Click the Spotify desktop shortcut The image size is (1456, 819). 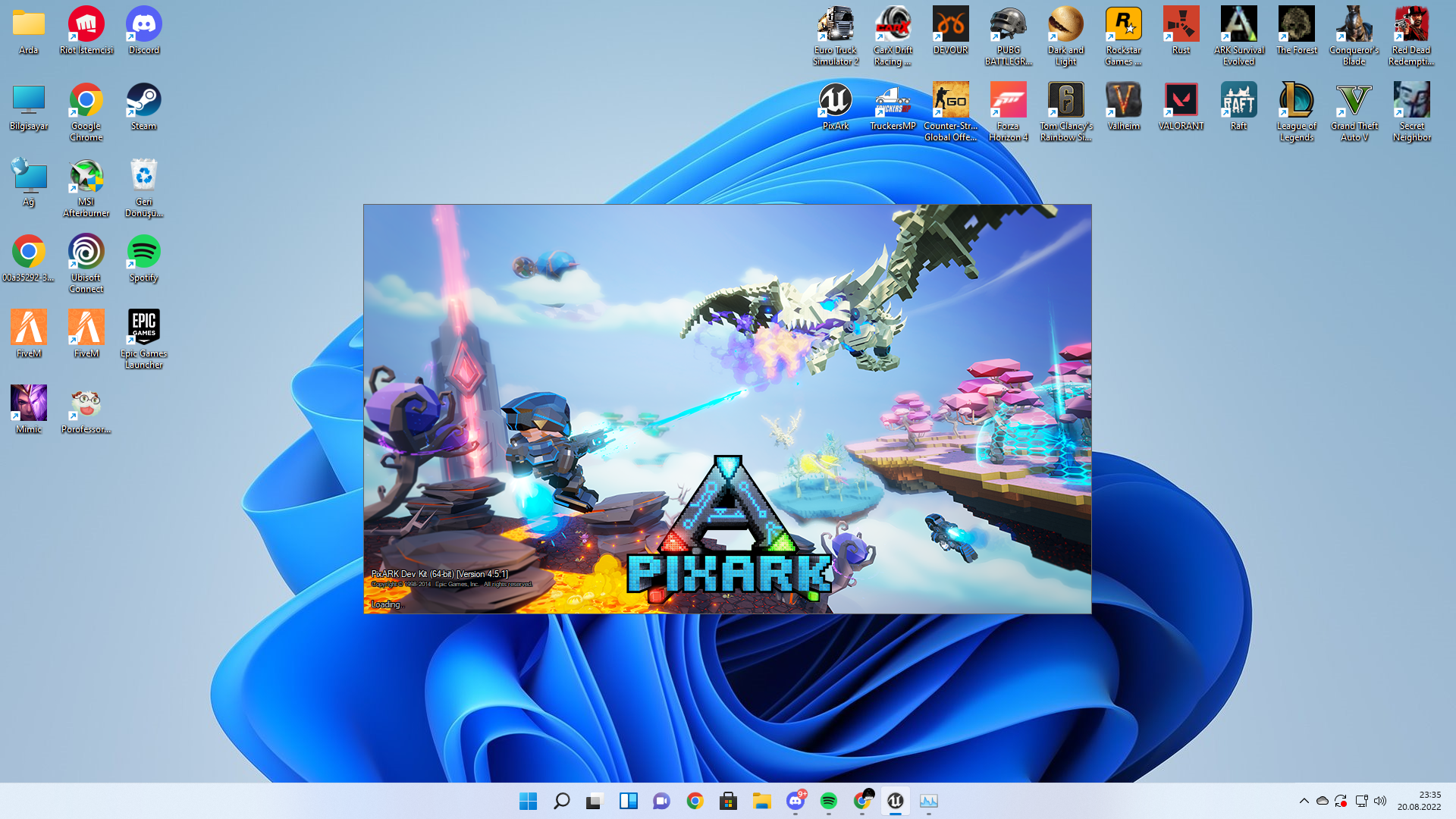143,258
